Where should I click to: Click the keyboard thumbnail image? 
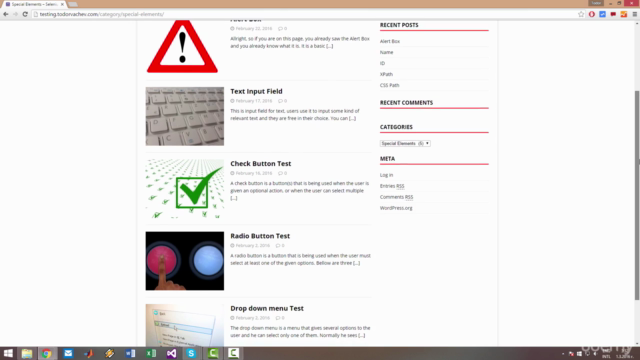[x=185, y=116]
